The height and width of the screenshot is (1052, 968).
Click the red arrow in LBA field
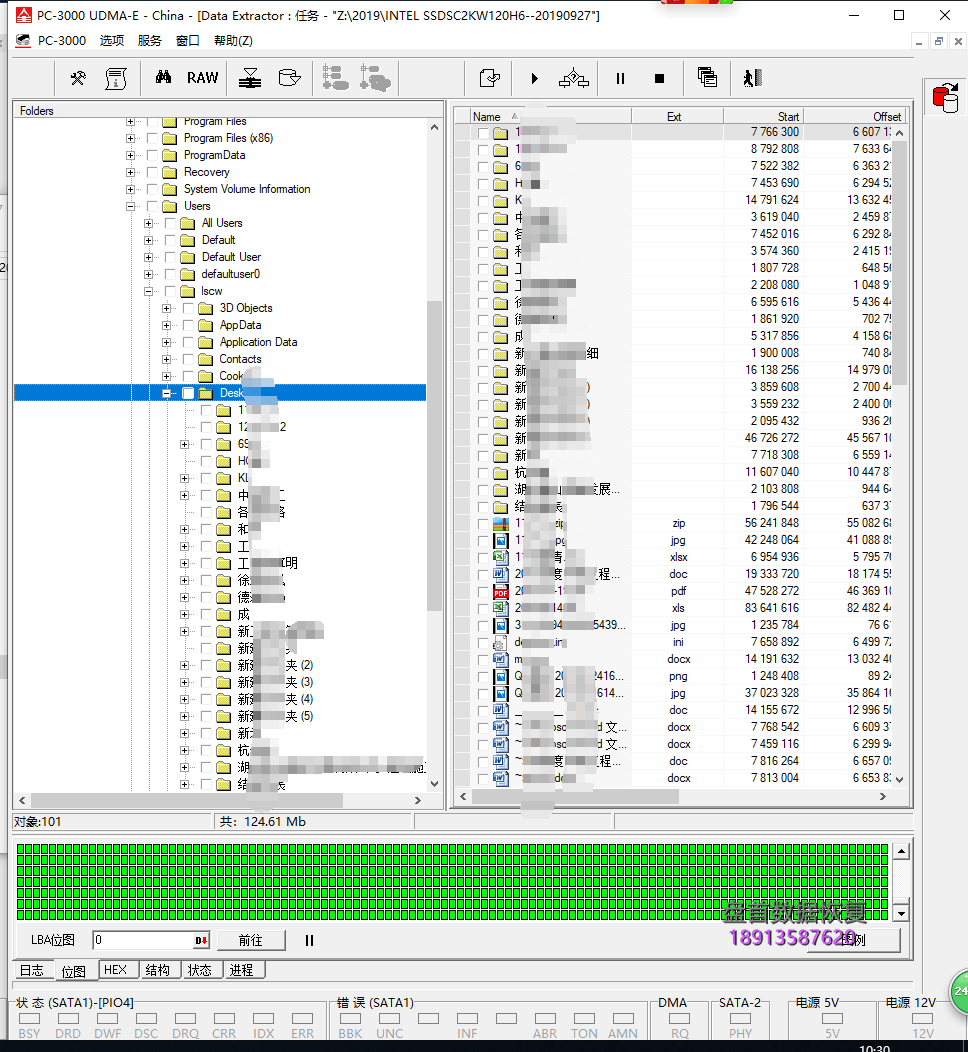(201, 941)
